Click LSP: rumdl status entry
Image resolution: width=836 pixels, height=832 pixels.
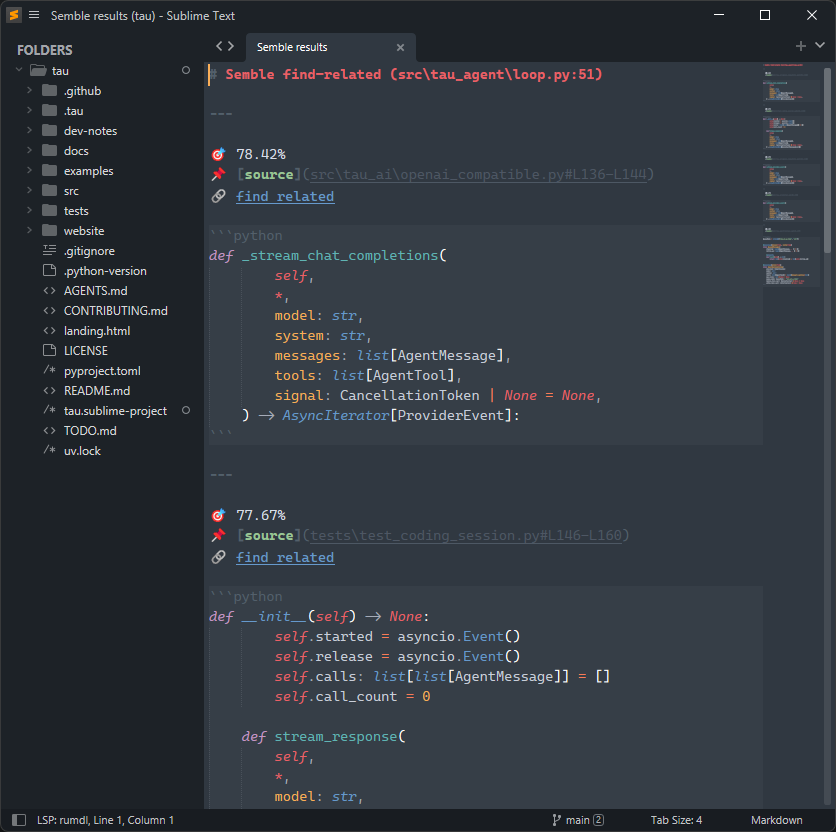105,820
